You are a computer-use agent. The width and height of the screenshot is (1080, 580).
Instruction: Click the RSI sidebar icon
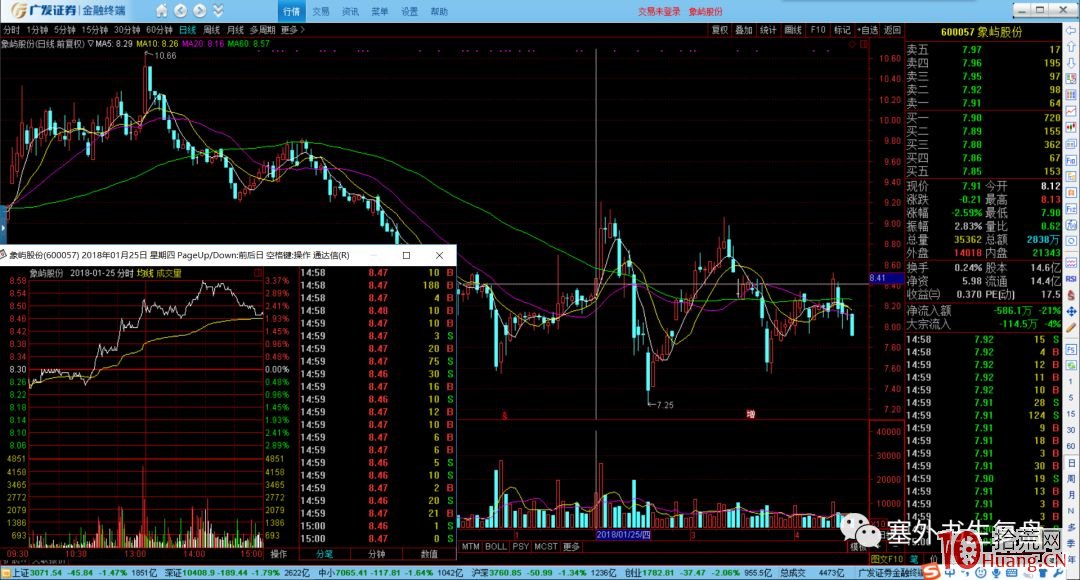pos(1071,279)
